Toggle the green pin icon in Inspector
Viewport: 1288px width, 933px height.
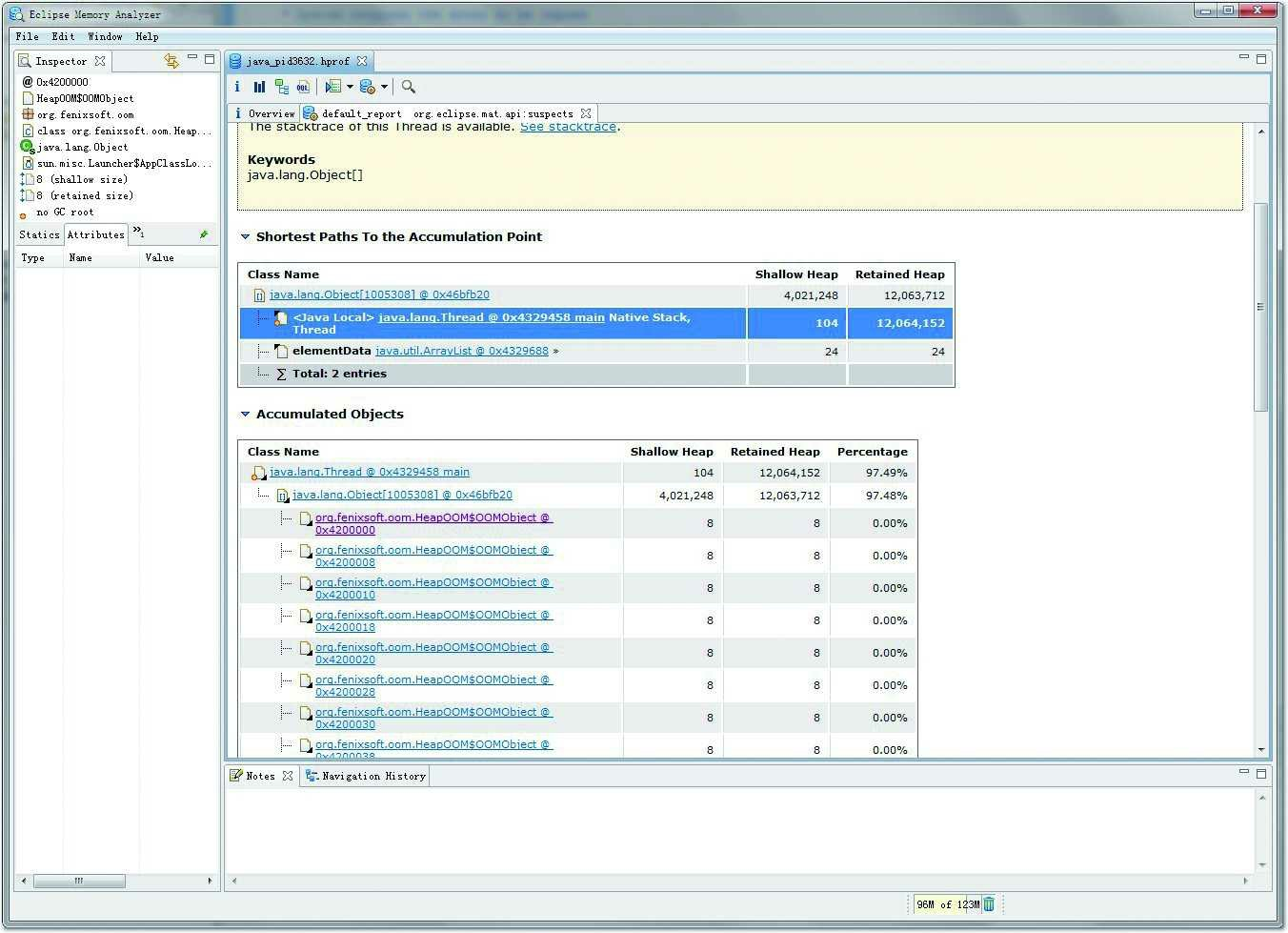pyautogui.click(x=203, y=234)
